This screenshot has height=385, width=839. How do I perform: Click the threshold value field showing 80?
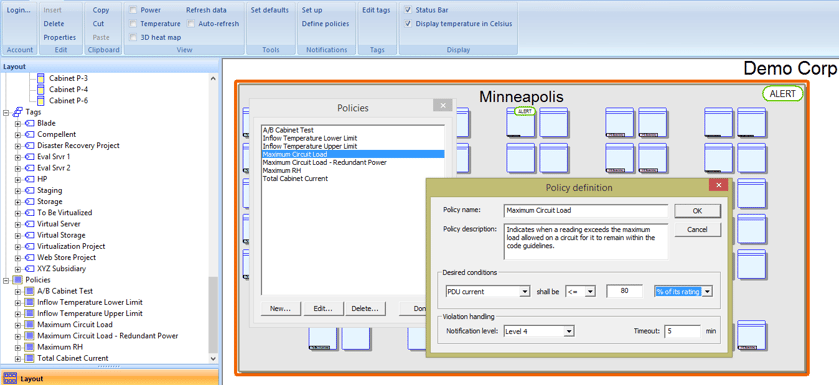624,291
